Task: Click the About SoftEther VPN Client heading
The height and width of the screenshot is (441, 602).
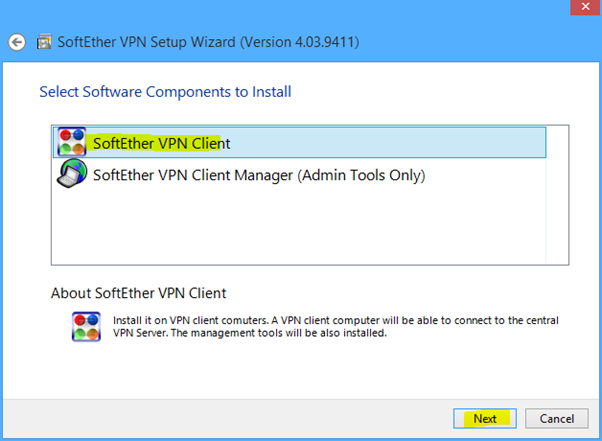Action: (x=139, y=293)
